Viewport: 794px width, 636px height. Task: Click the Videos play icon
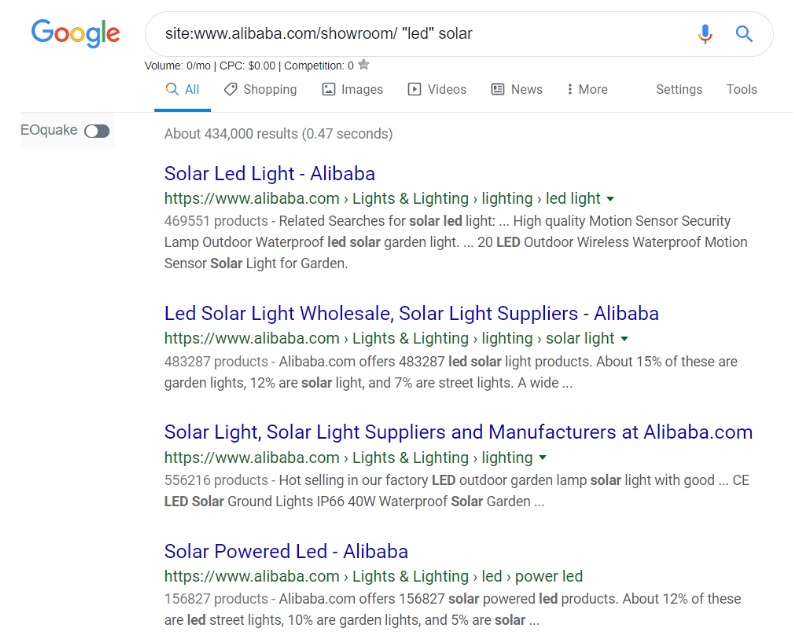[414, 90]
